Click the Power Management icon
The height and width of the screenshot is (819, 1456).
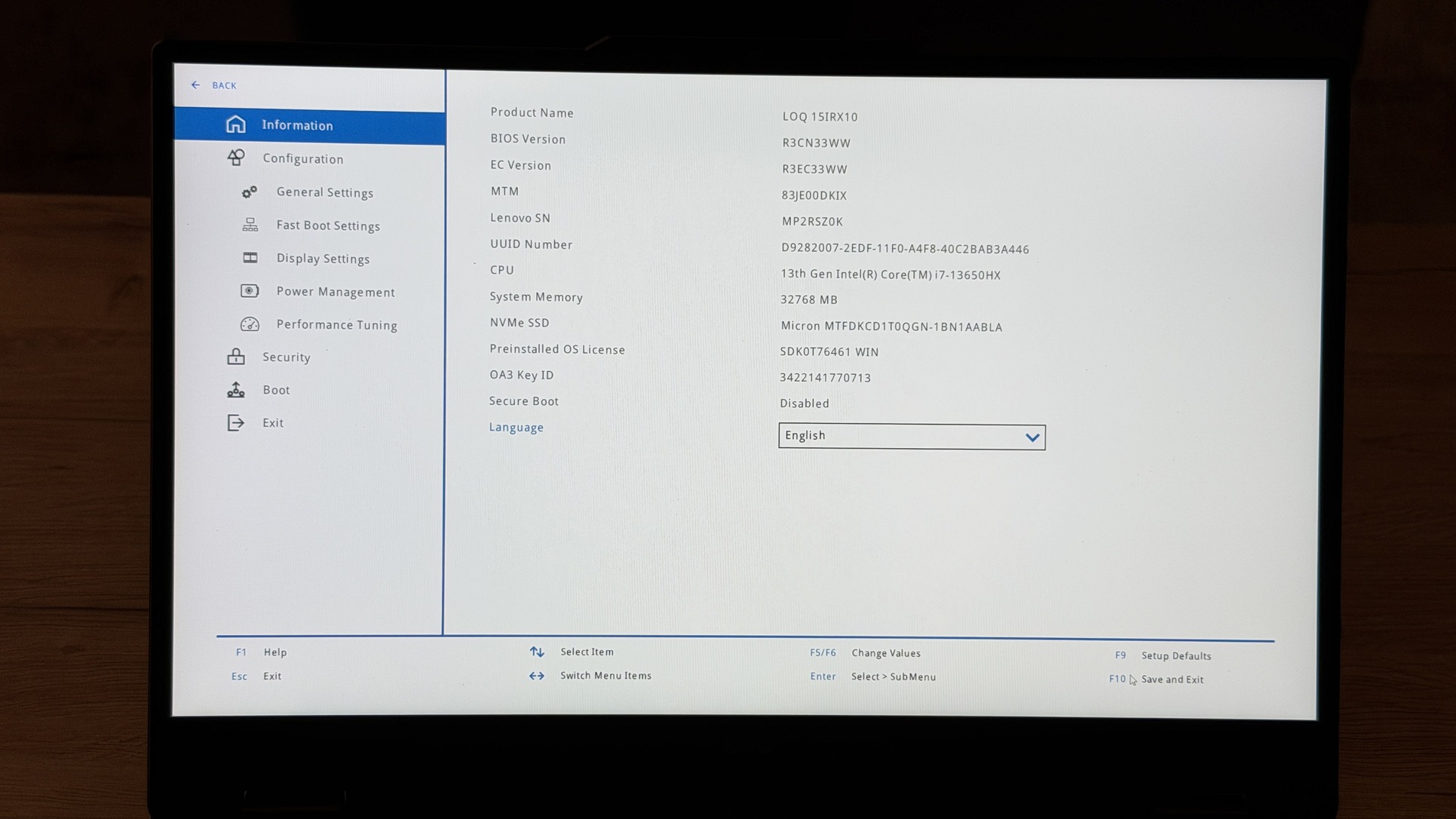tap(250, 291)
